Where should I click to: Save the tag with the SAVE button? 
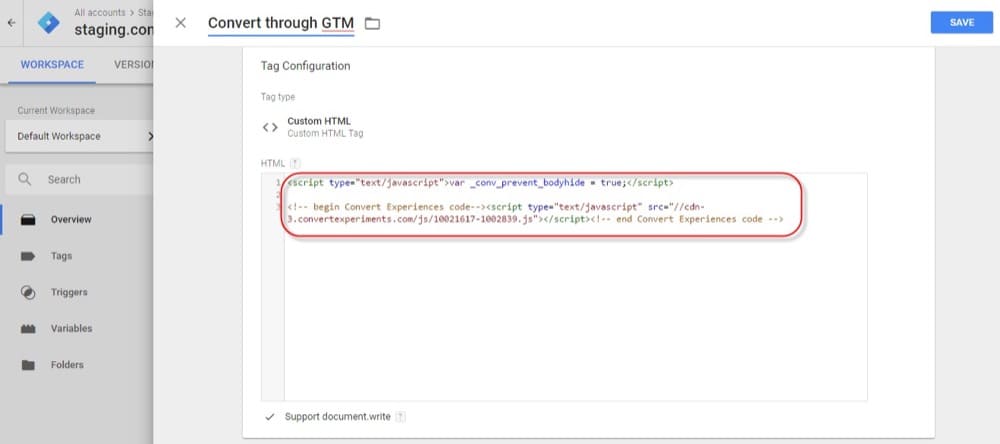(x=962, y=22)
